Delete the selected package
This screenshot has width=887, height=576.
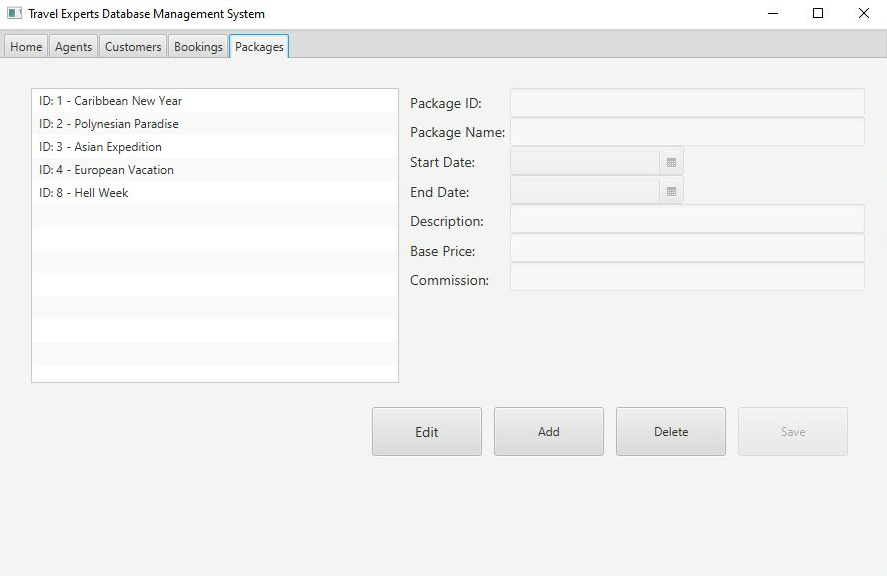[670, 432]
